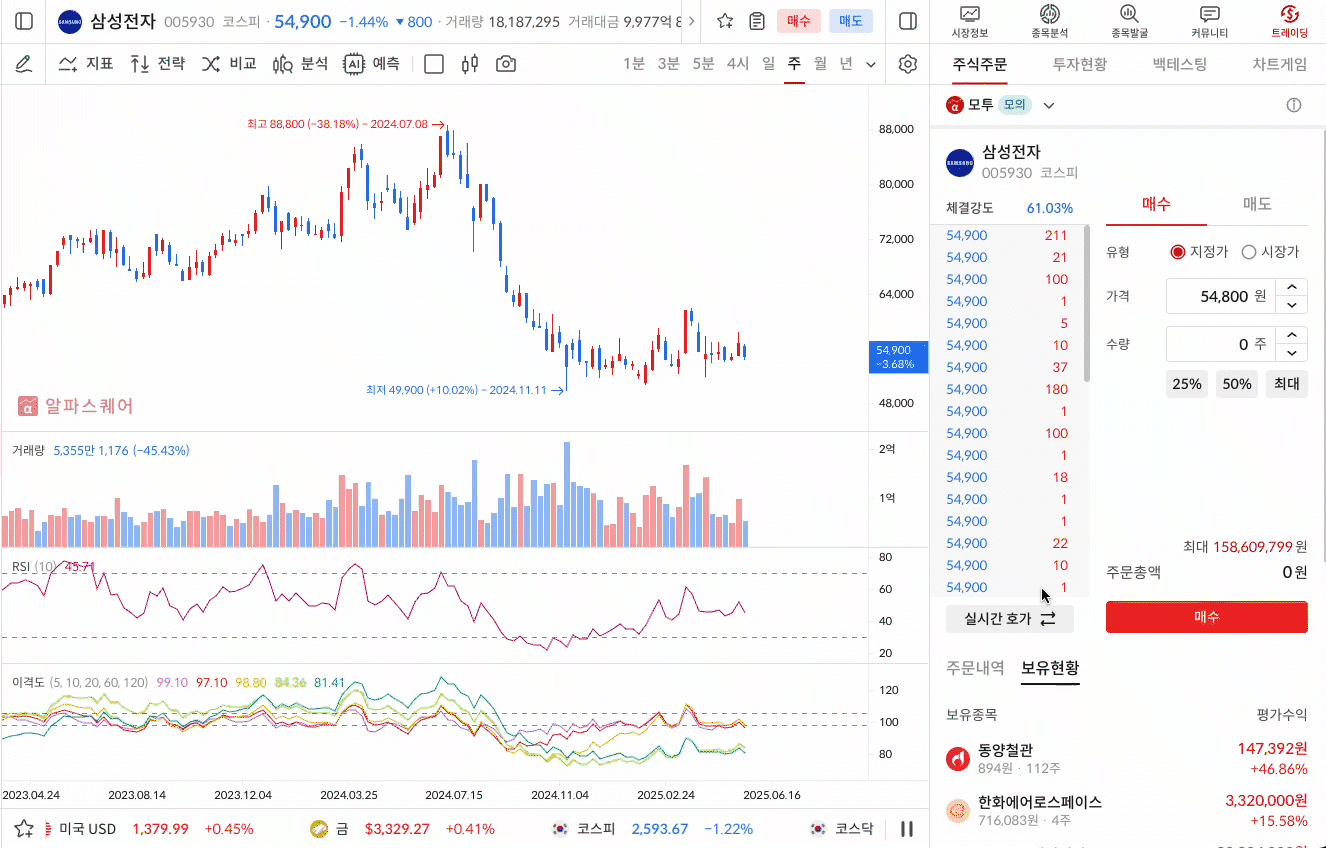The height and width of the screenshot is (848, 1326).
Task: Open the 전략 strategy tool
Action: click(x=157, y=64)
